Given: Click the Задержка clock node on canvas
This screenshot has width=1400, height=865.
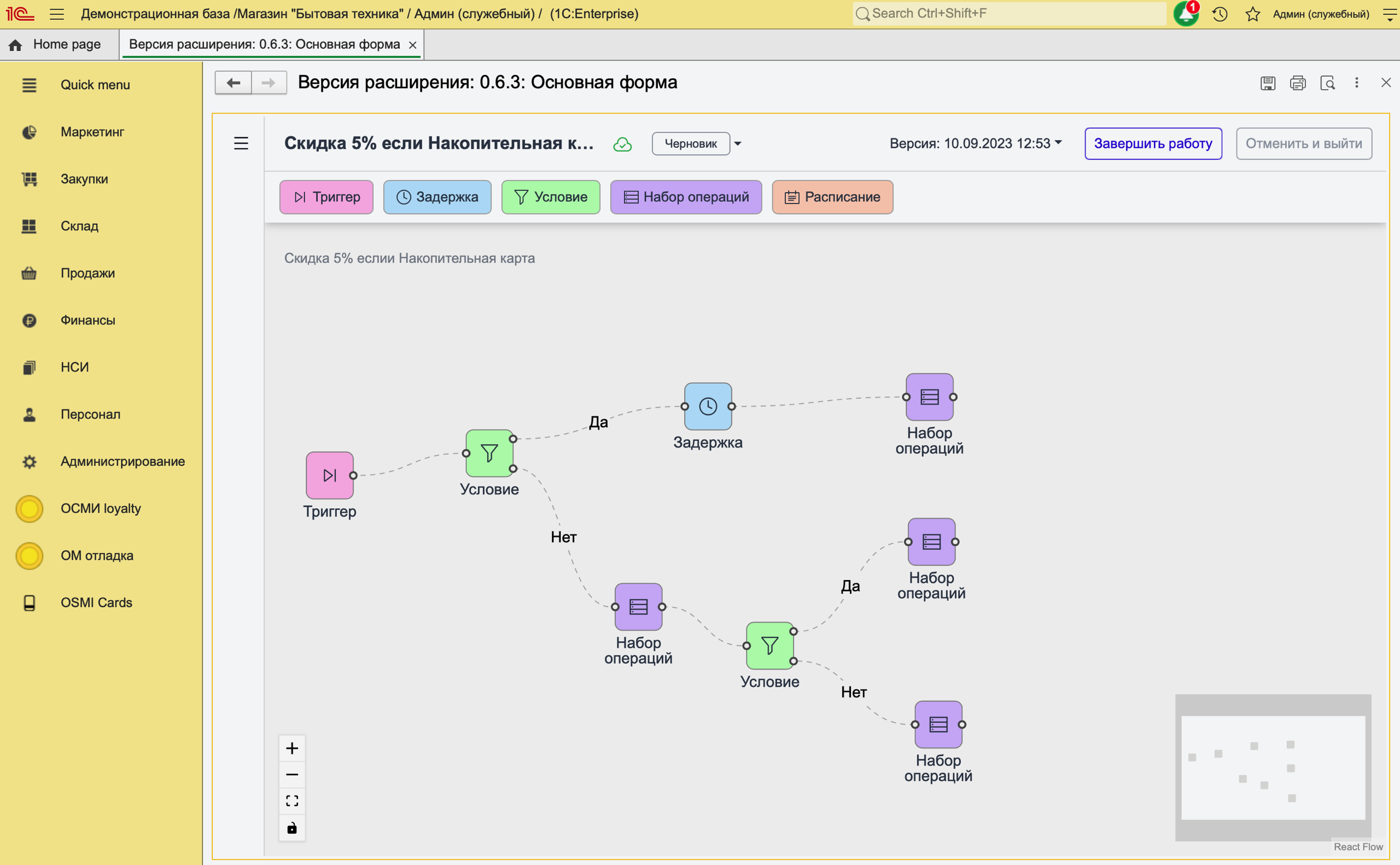Looking at the screenshot, I should (708, 406).
